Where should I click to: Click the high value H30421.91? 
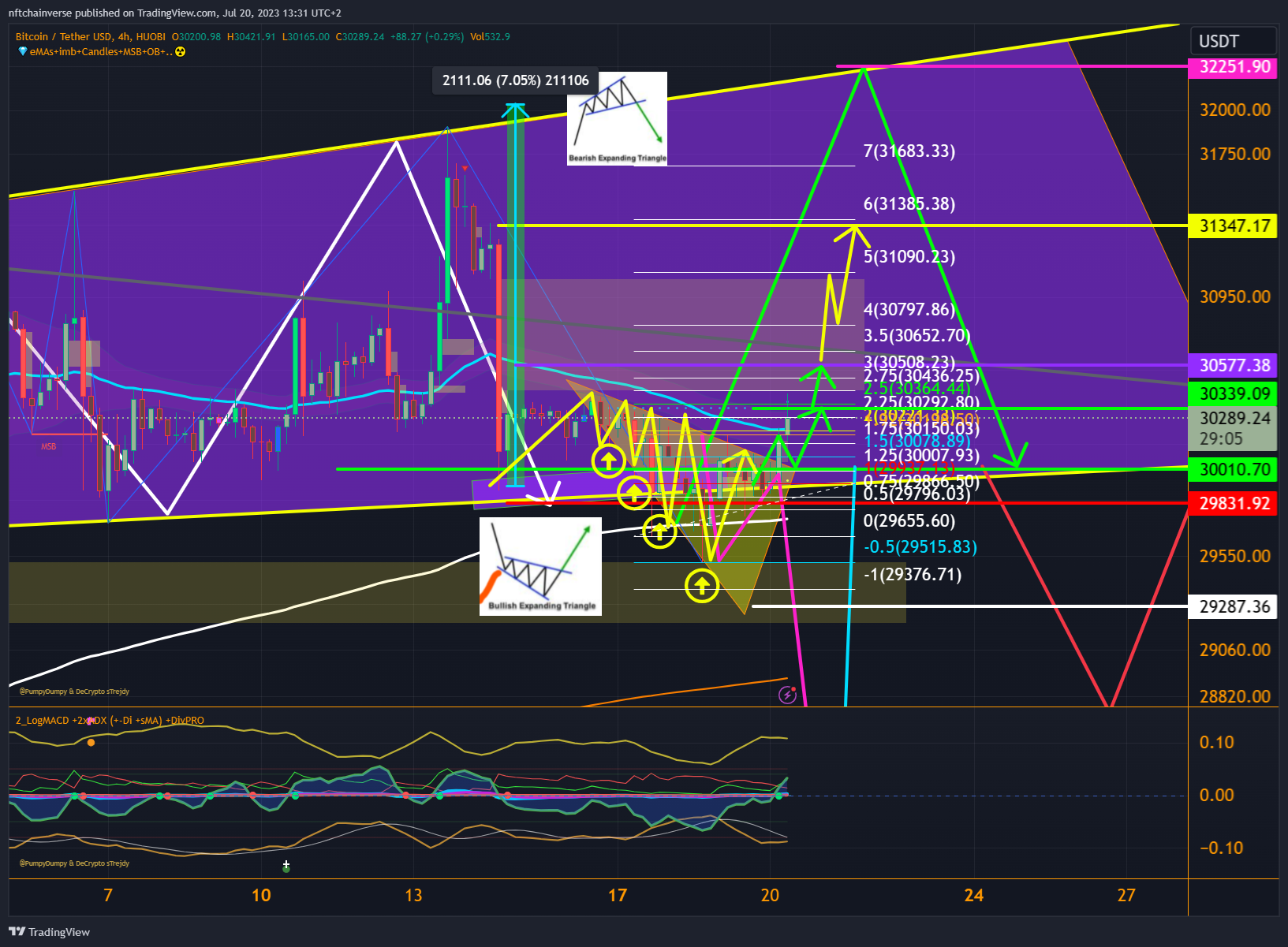point(252,37)
